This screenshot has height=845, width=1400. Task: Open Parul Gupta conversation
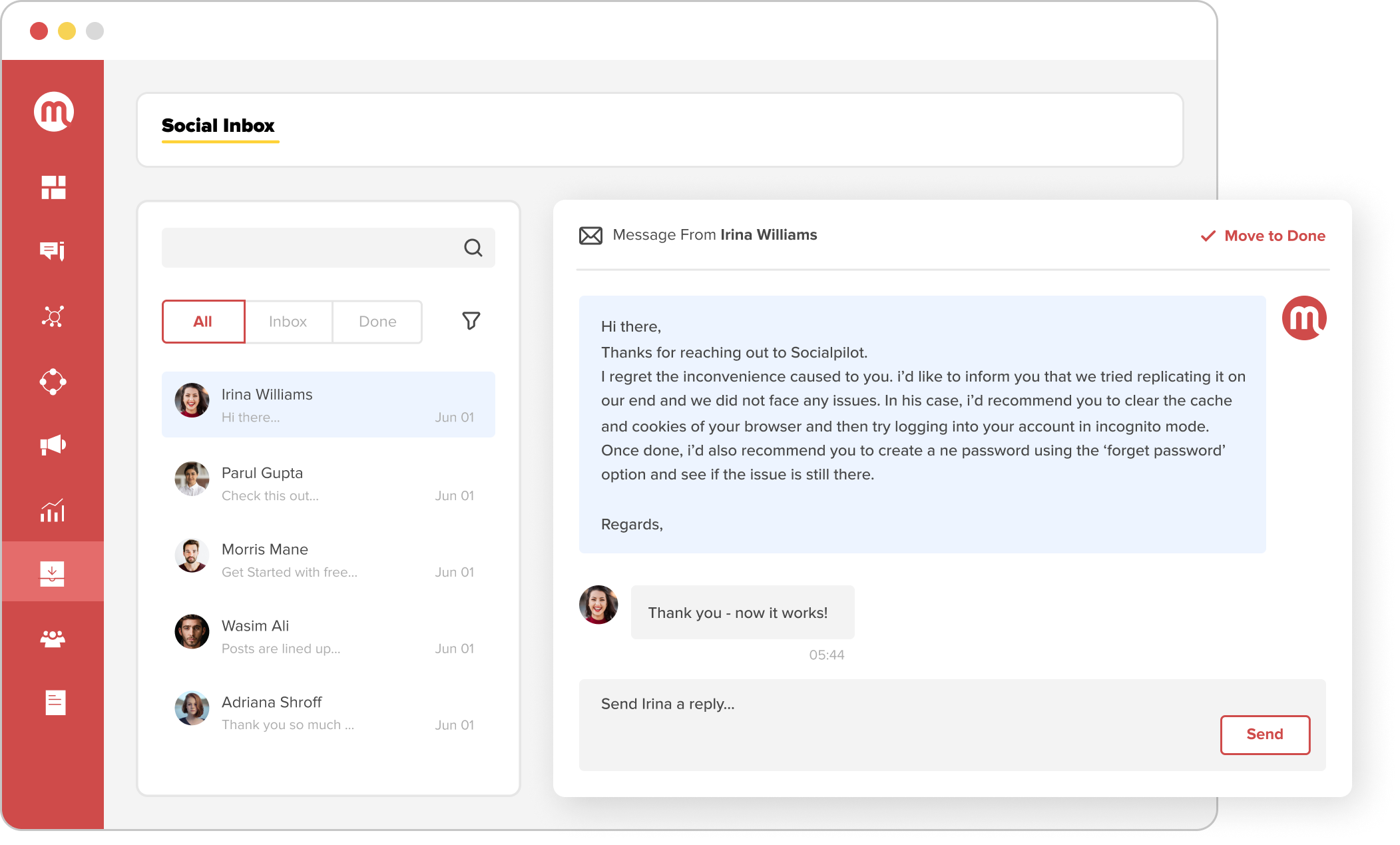coord(328,483)
